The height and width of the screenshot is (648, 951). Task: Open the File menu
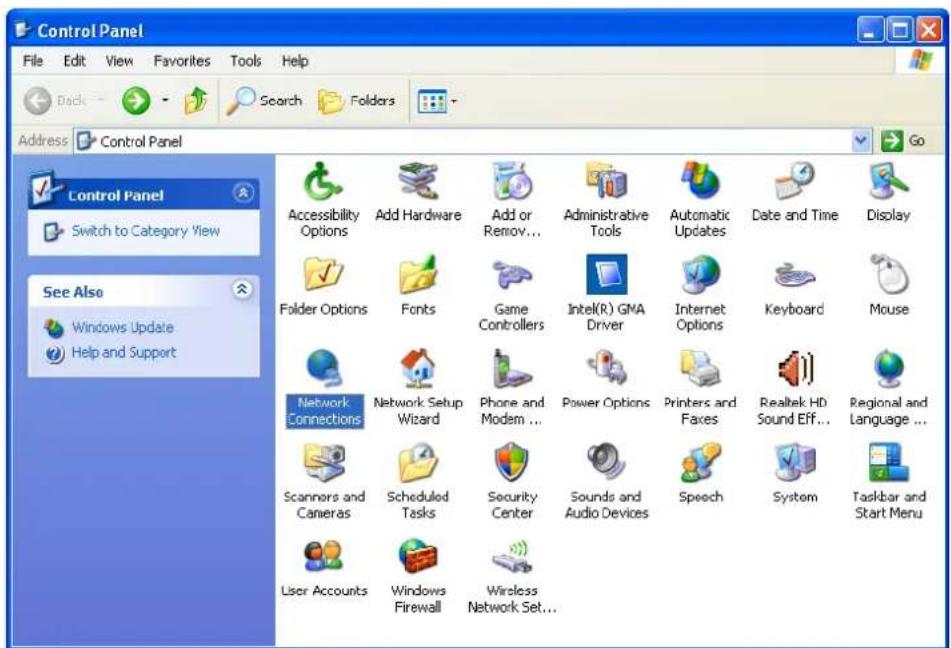tap(33, 61)
